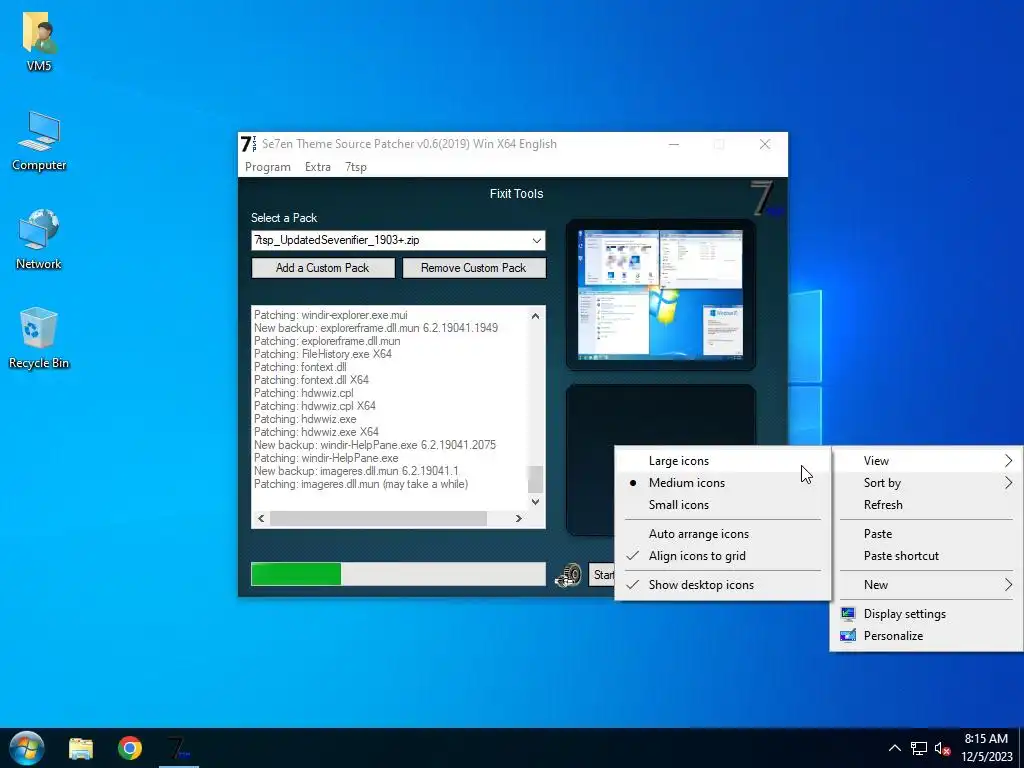
Task: Click the log scroll down arrow
Action: pos(535,502)
